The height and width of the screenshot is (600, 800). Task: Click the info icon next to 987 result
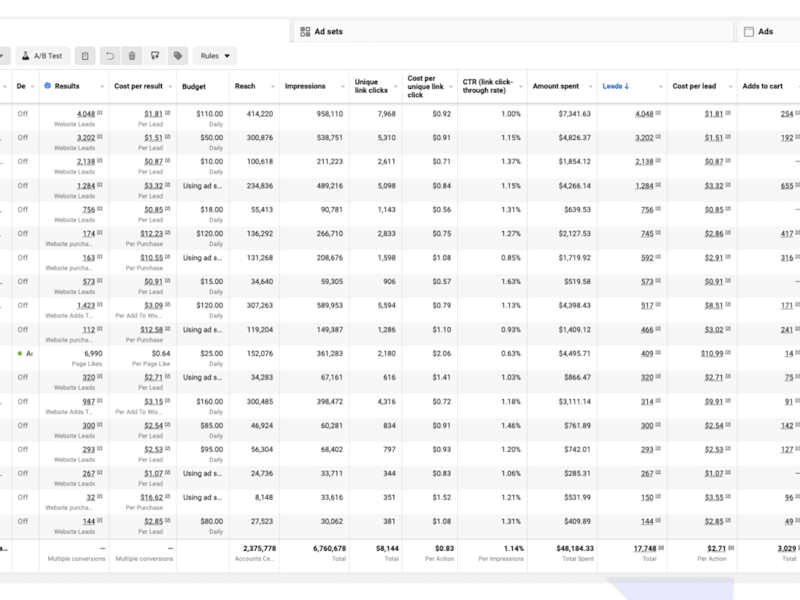100,401
